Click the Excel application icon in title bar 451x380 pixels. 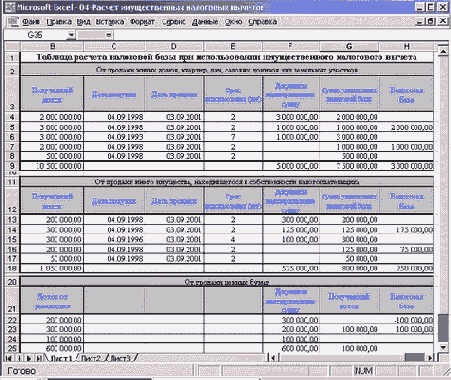11,7
